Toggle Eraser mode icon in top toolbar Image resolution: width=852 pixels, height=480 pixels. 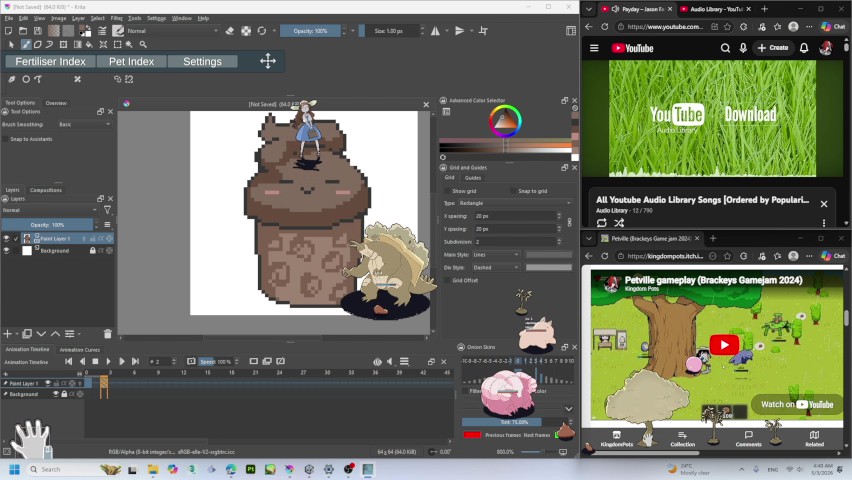coord(229,31)
